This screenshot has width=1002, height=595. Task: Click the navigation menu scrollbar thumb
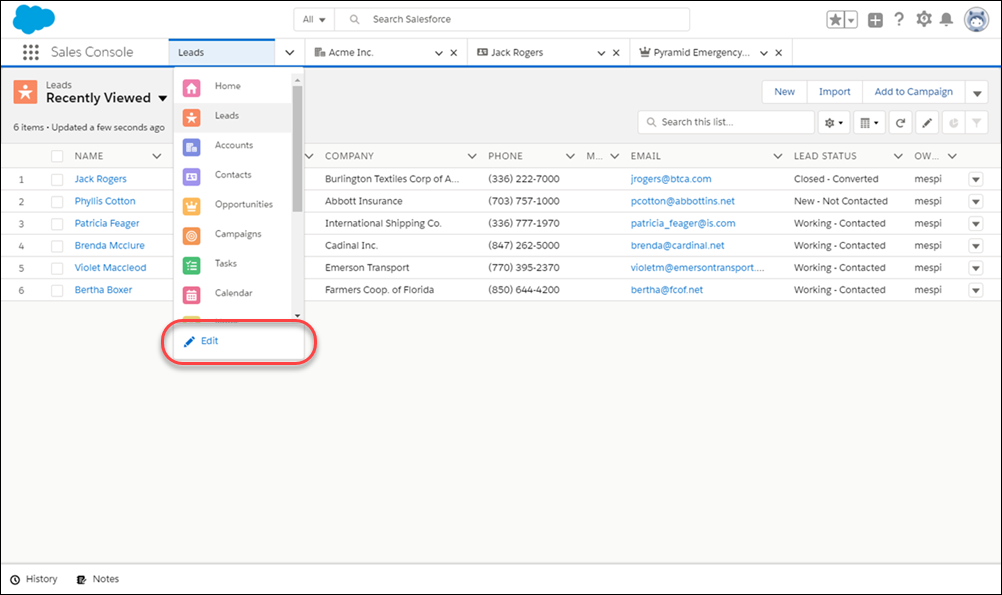point(297,148)
